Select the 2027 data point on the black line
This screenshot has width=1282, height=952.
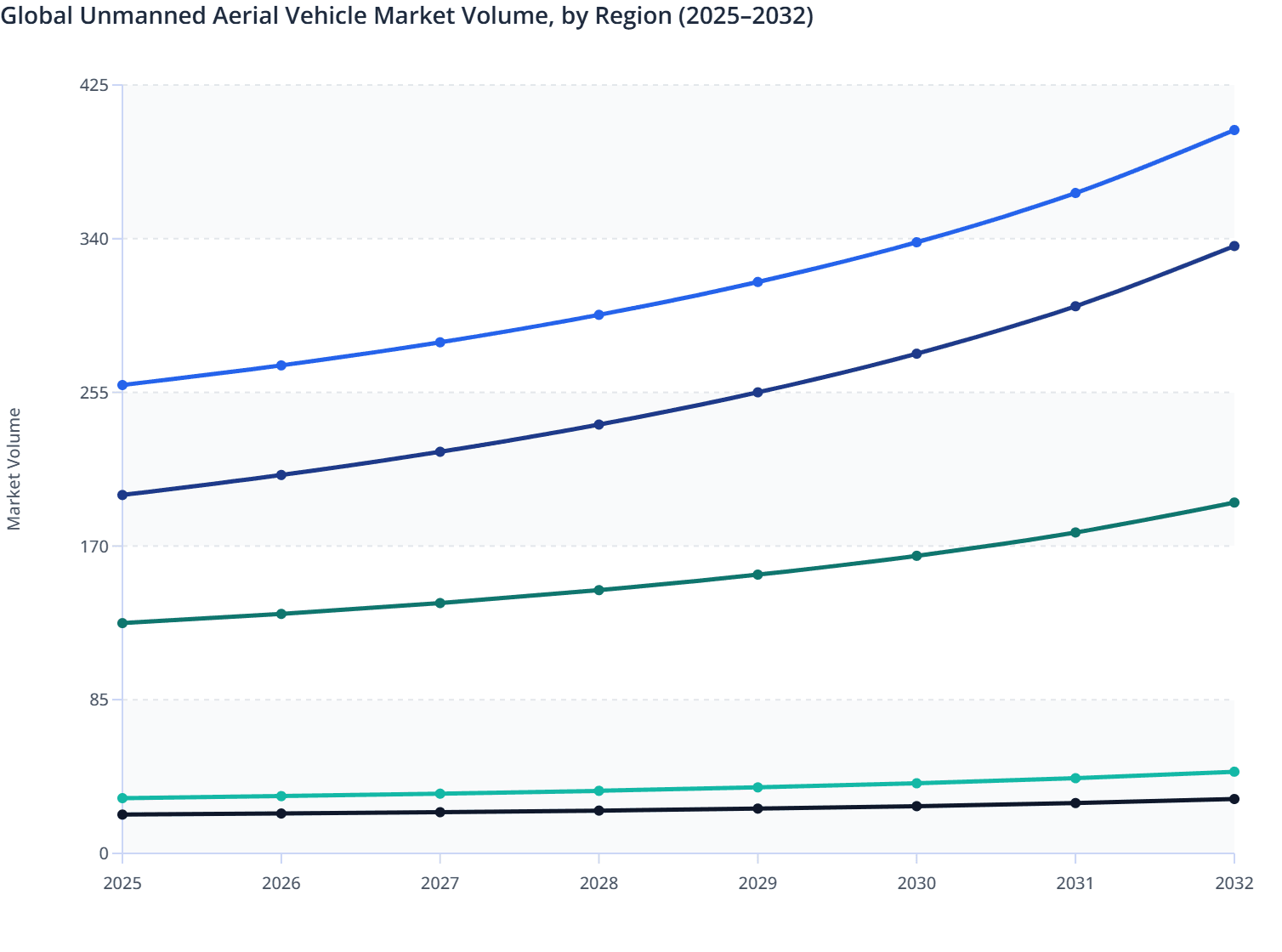point(440,813)
